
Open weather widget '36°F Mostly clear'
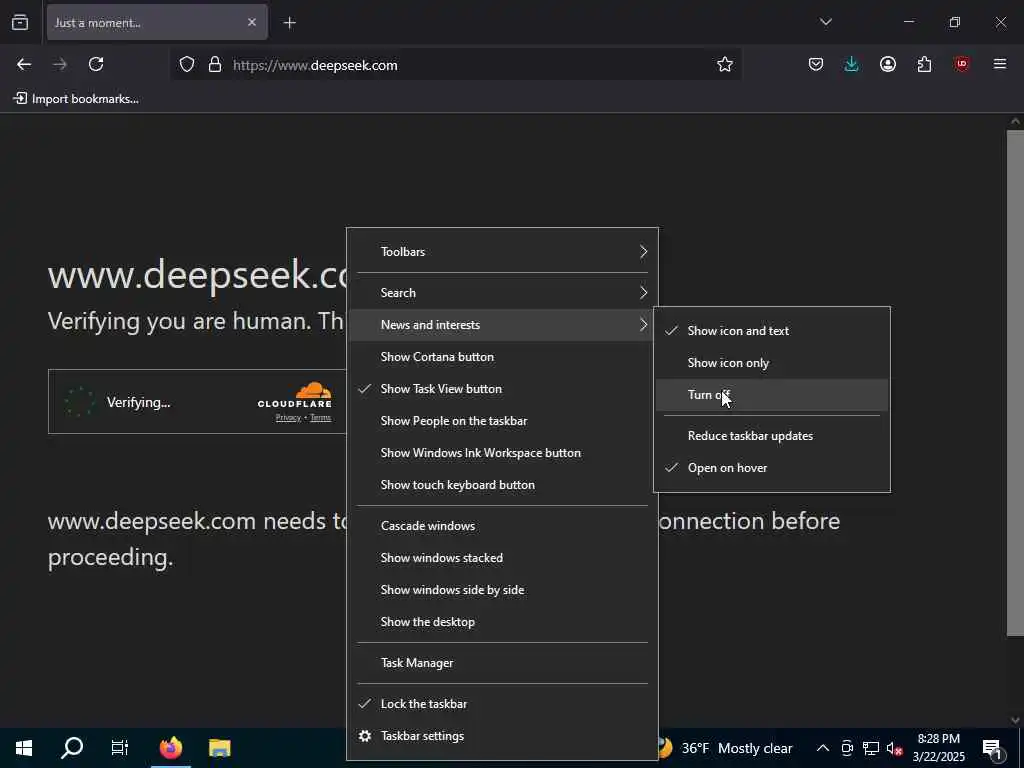[726, 748]
